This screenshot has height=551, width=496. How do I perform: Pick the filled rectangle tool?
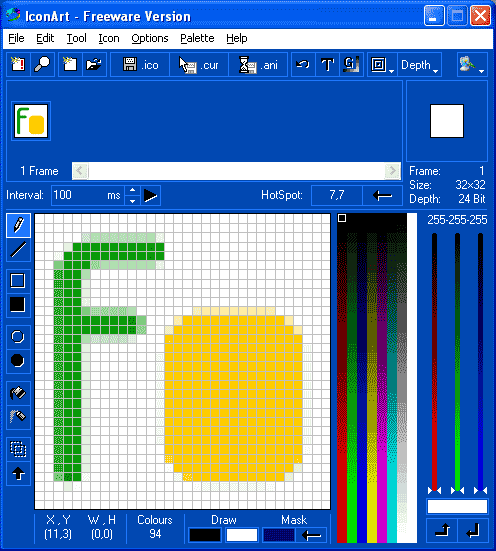(x=18, y=305)
